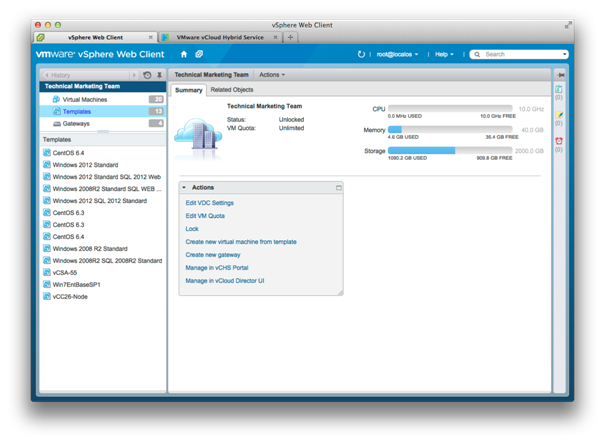The height and width of the screenshot is (443, 604).
Task: Collapse the Actions portlet triangle
Action: tap(184, 188)
